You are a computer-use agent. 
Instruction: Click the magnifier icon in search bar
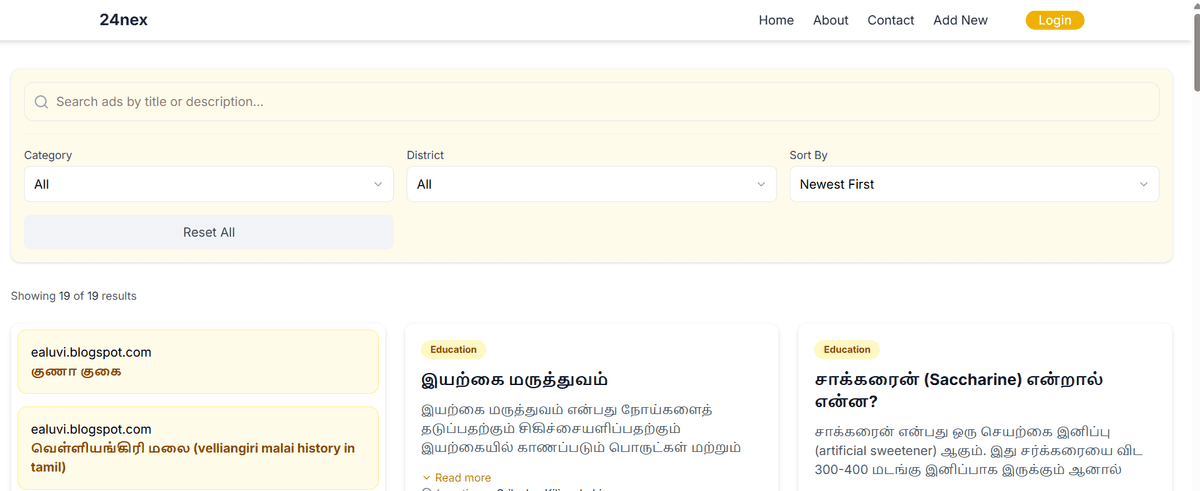[x=41, y=102]
